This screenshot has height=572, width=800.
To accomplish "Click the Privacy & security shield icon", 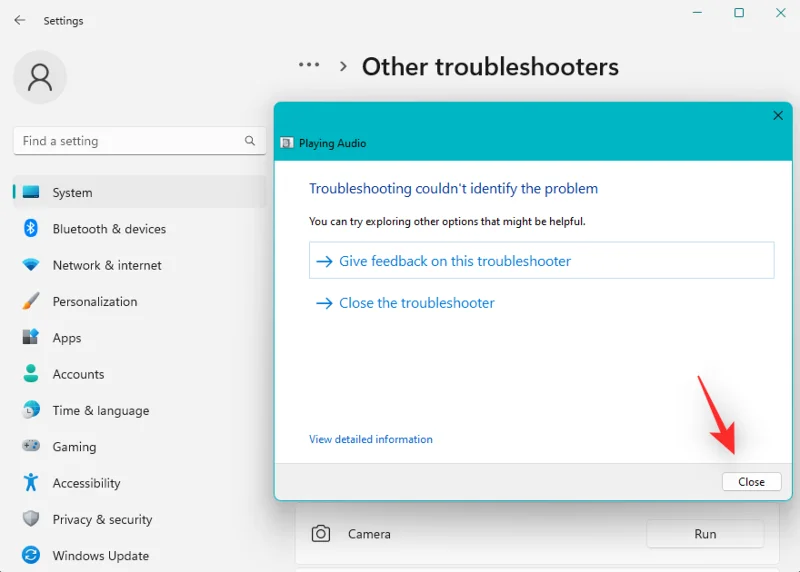I will click(31, 519).
